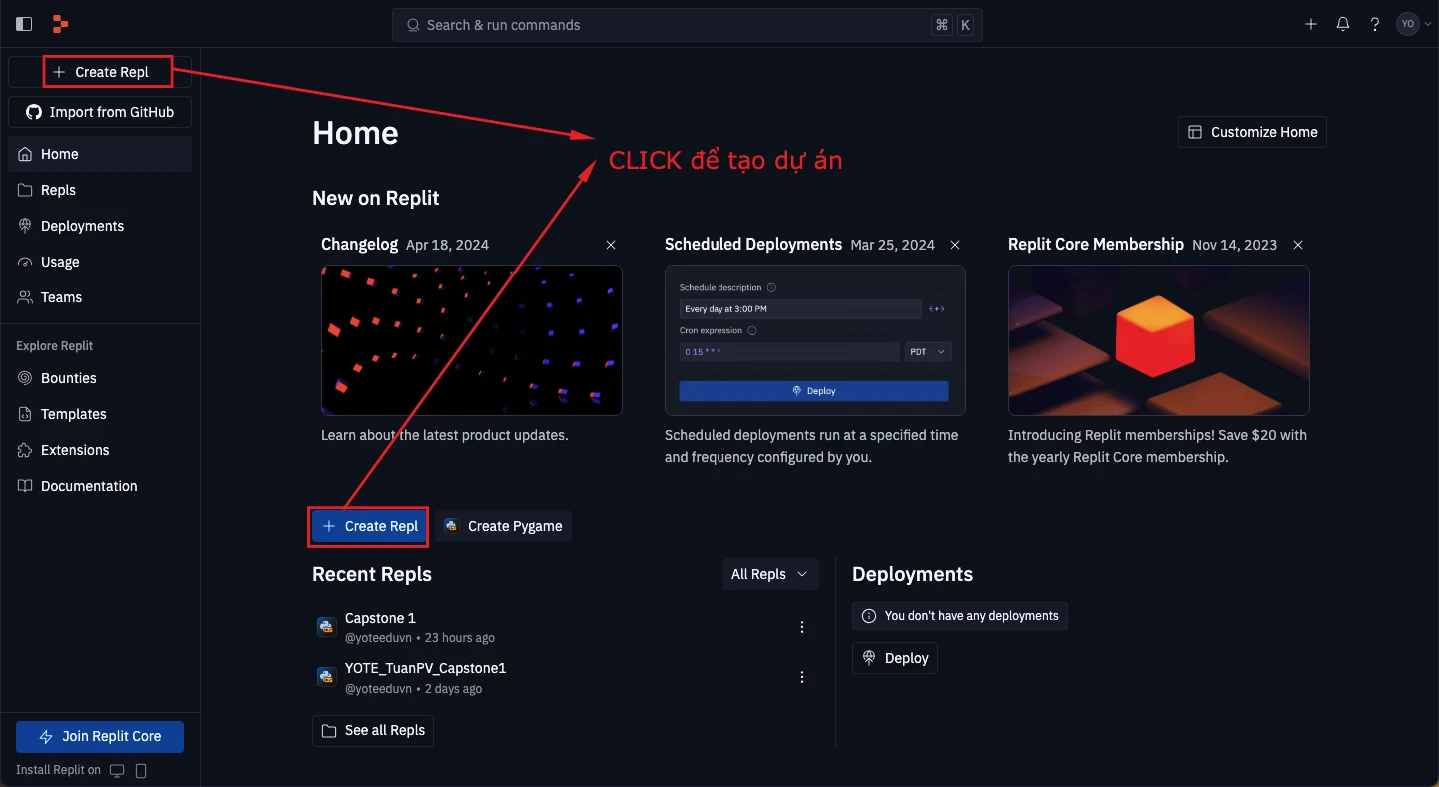Image resolution: width=1439 pixels, height=787 pixels.
Task: Click the blue Create Repl button
Action: (369, 526)
